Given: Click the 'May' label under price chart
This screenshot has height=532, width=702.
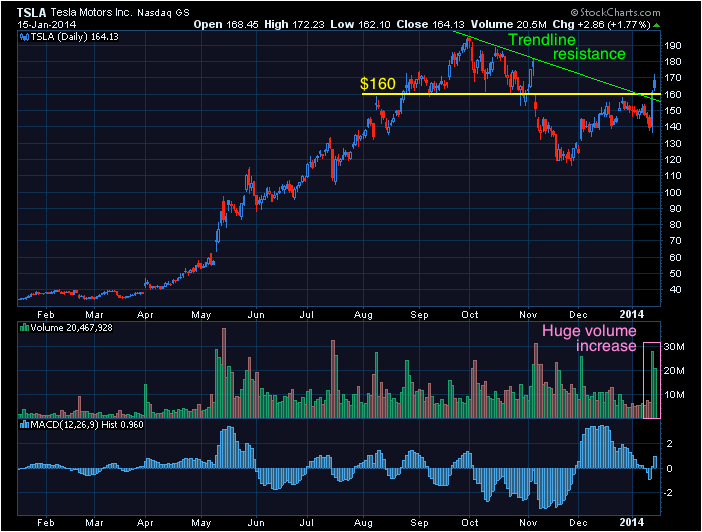Looking at the screenshot, I should 201,315.
